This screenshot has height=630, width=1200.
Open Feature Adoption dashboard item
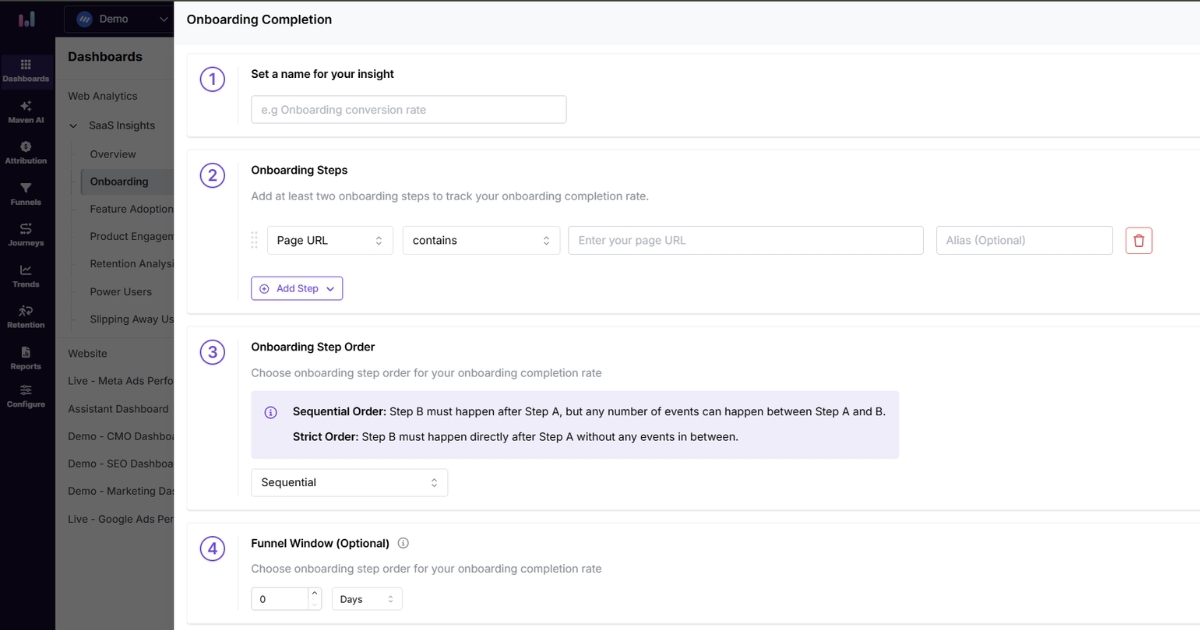(x=131, y=209)
